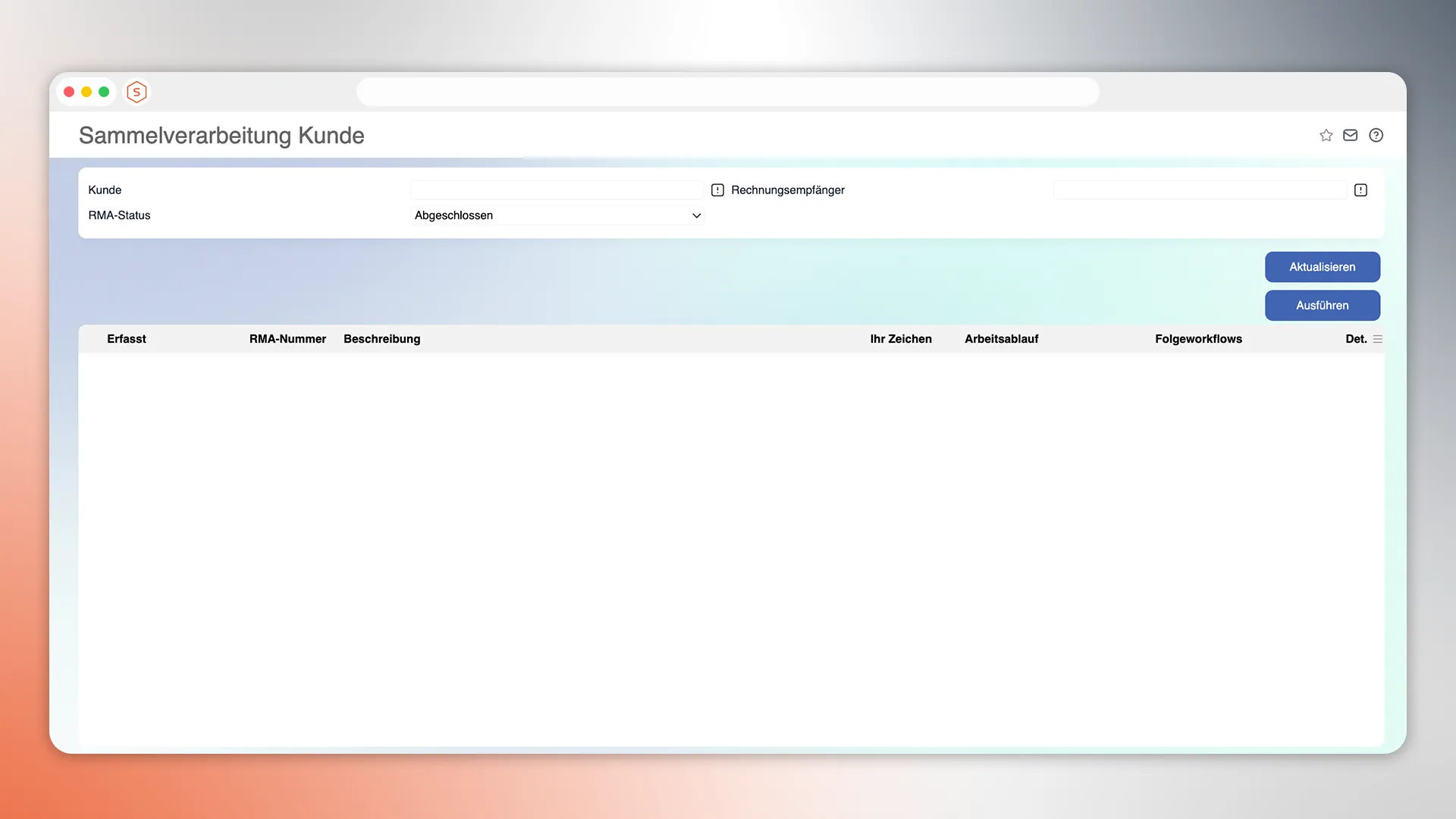Sort by RMA-Nummer column header
Screen dimensions: 1456x819
[x=287, y=339]
